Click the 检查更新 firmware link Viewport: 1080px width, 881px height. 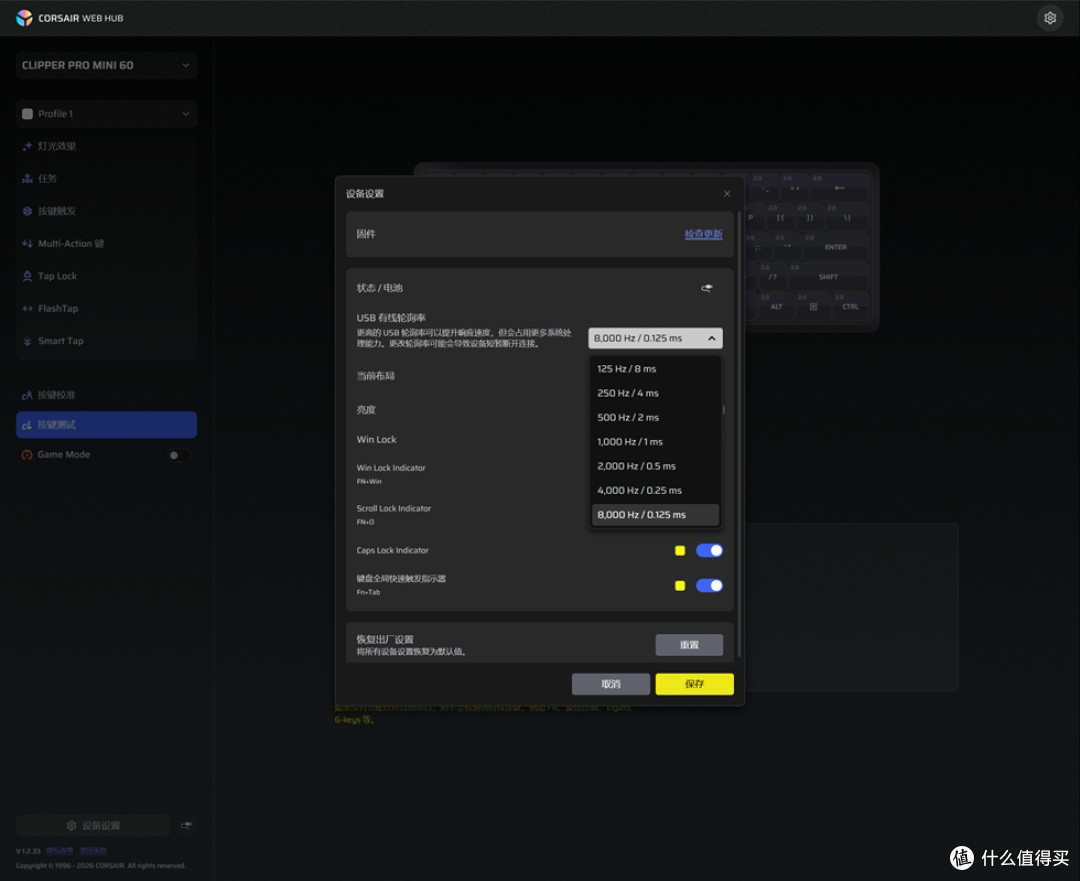[703, 234]
